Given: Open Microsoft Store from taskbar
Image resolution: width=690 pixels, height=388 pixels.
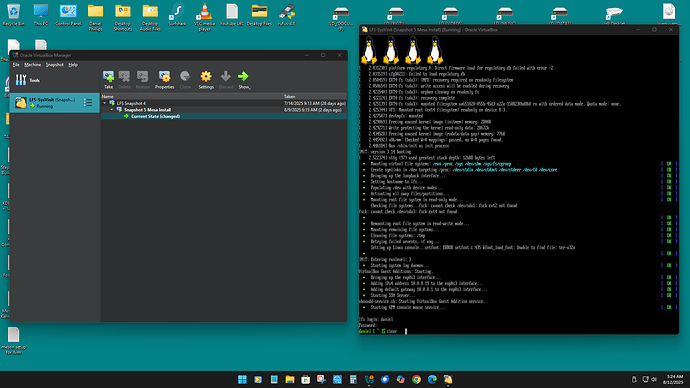Looking at the screenshot, I should pyautogui.click(x=305, y=379).
